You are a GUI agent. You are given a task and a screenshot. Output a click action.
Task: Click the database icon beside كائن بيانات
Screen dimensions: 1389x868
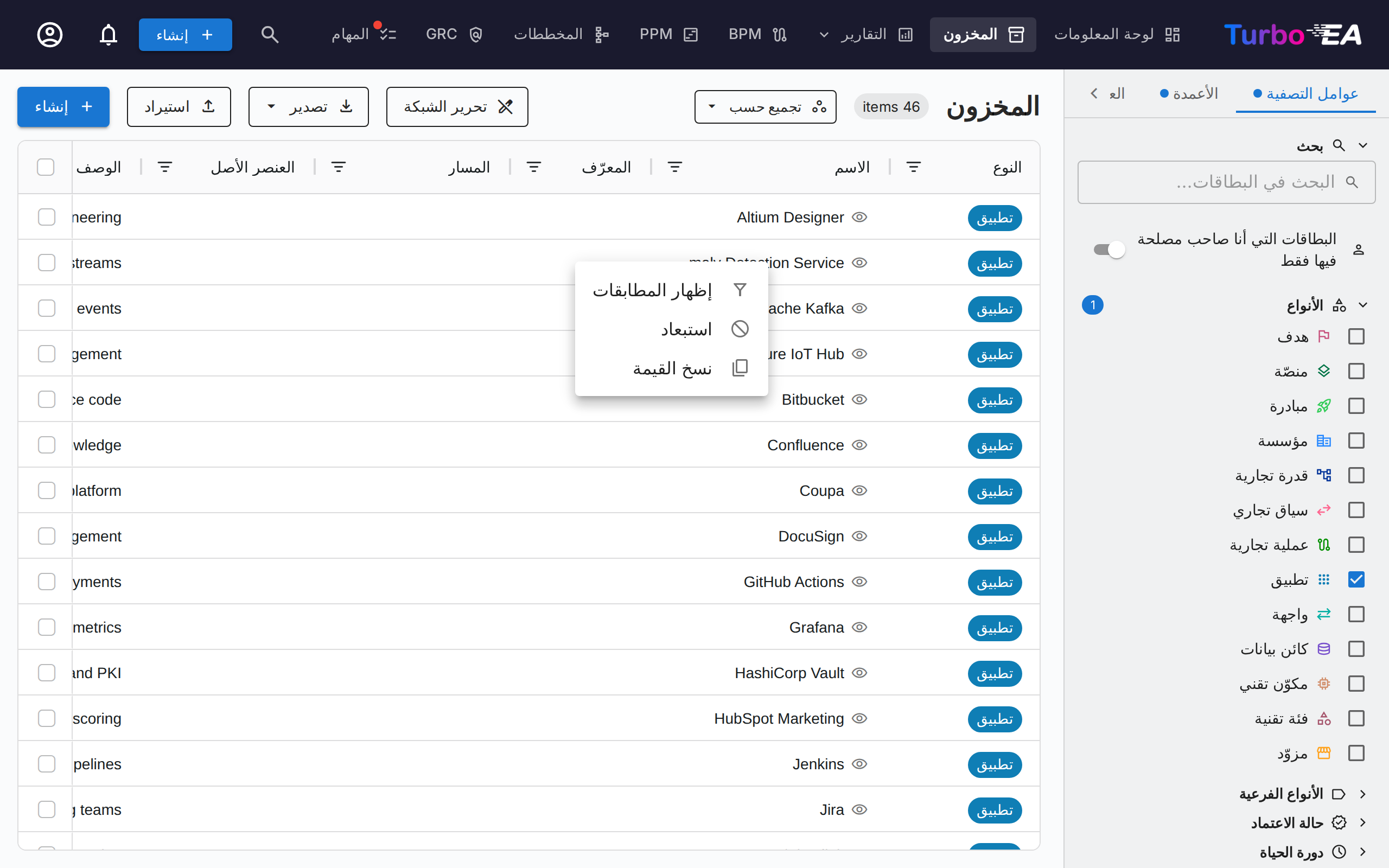click(x=1323, y=649)
